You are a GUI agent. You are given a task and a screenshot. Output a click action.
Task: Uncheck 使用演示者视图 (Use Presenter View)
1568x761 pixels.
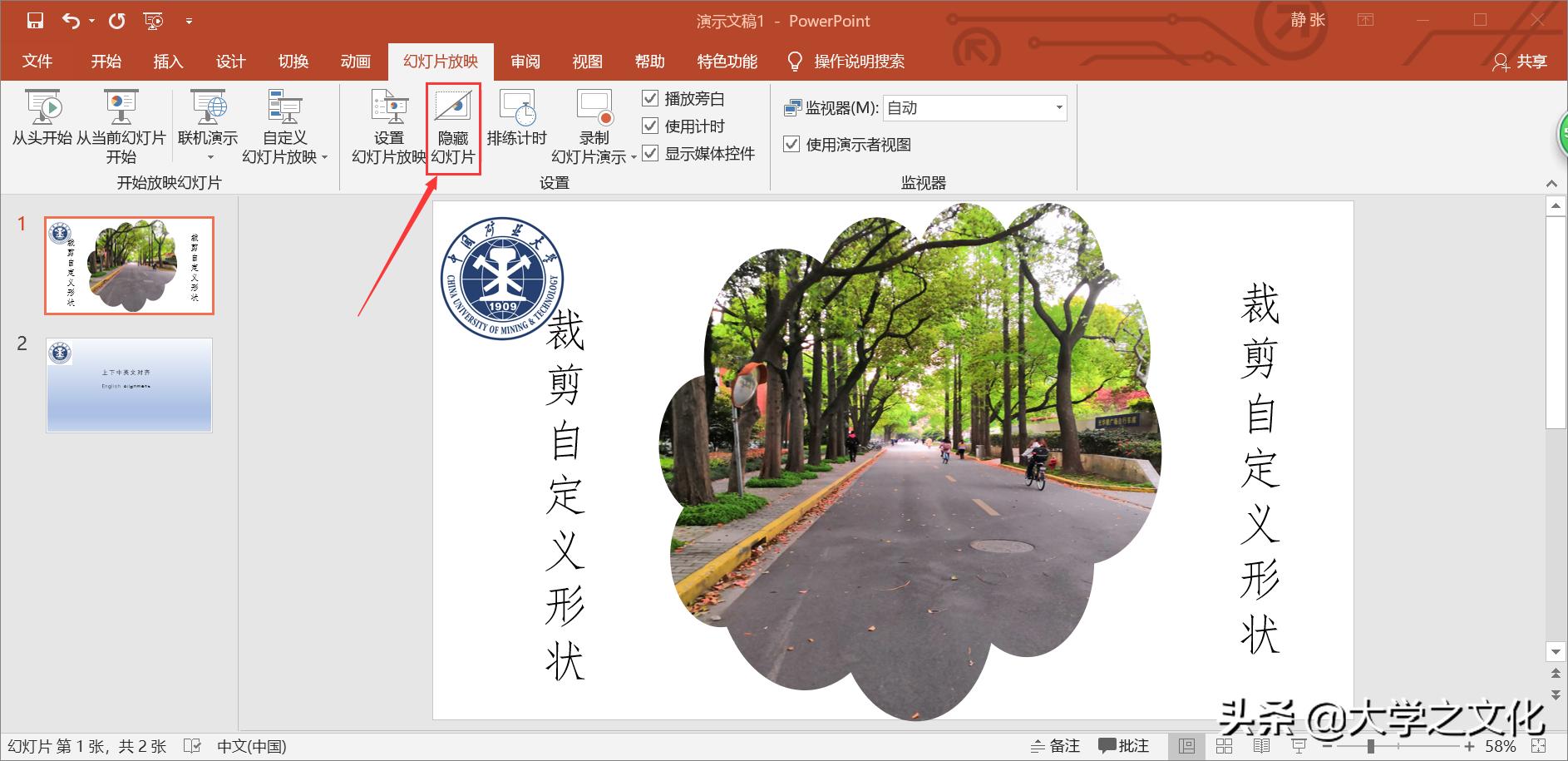pos(791,144)
